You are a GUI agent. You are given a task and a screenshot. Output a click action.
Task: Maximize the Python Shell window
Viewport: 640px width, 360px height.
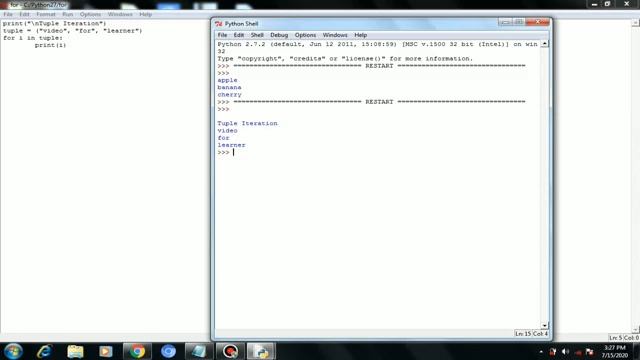click(x=518, y=22)
